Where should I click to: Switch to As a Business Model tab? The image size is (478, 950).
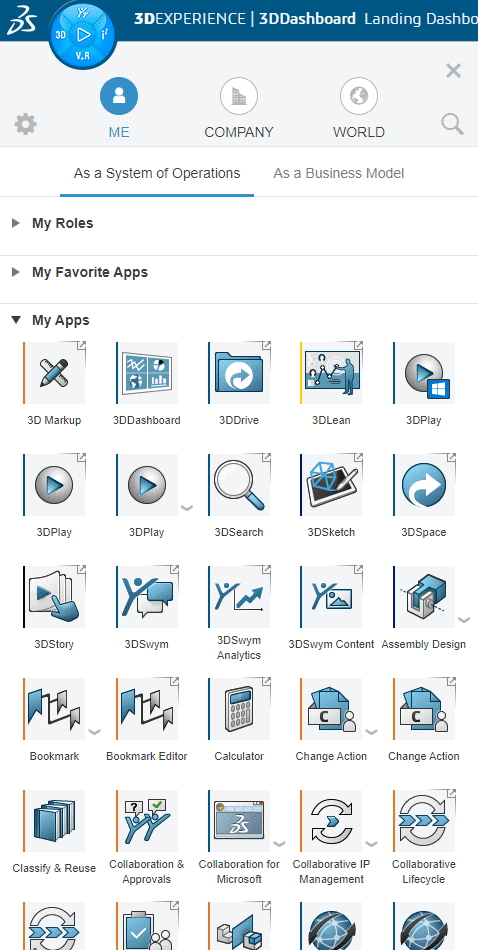point(339,173)
